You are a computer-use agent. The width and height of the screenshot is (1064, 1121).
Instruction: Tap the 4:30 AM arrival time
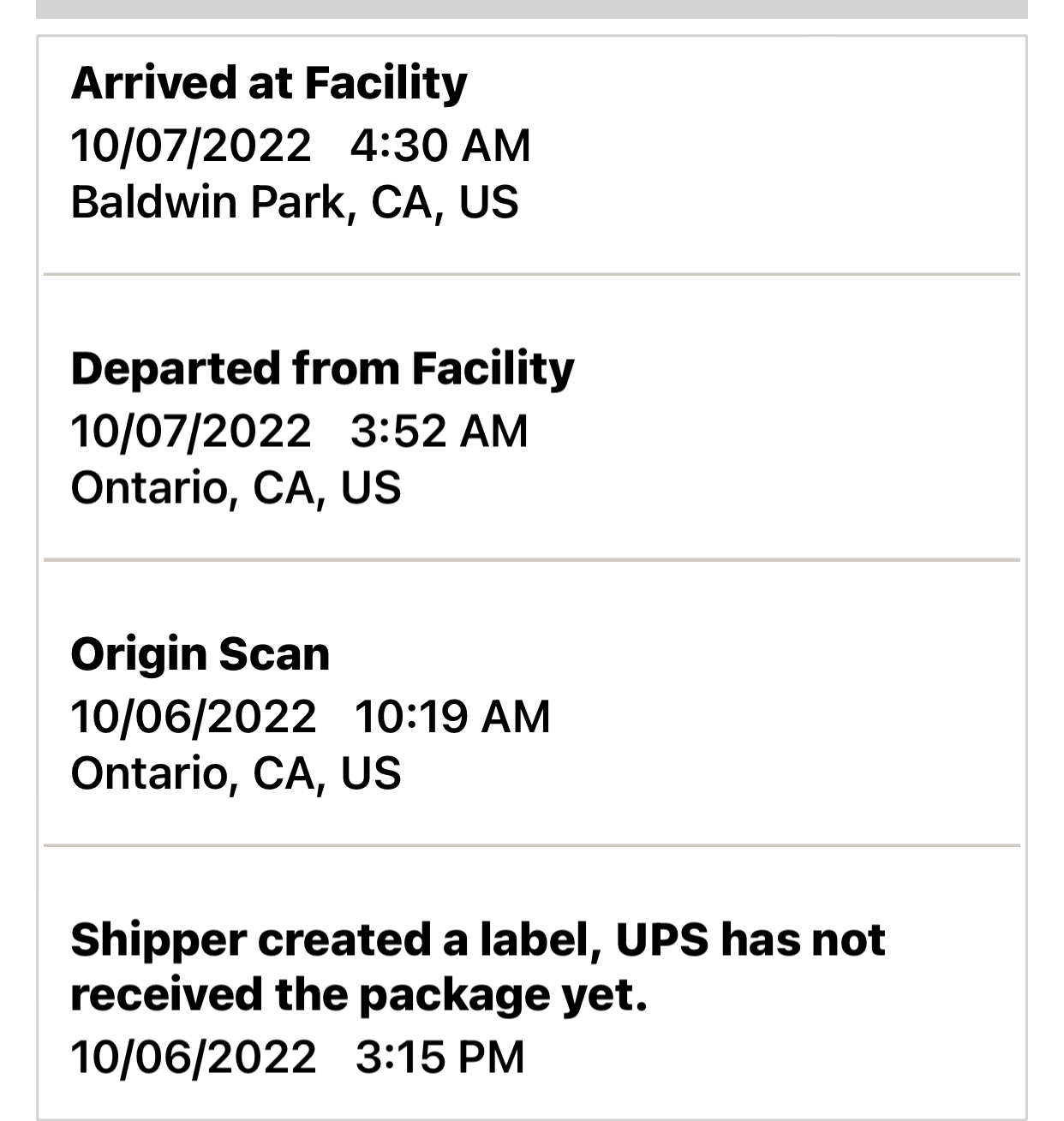point(440,145)
